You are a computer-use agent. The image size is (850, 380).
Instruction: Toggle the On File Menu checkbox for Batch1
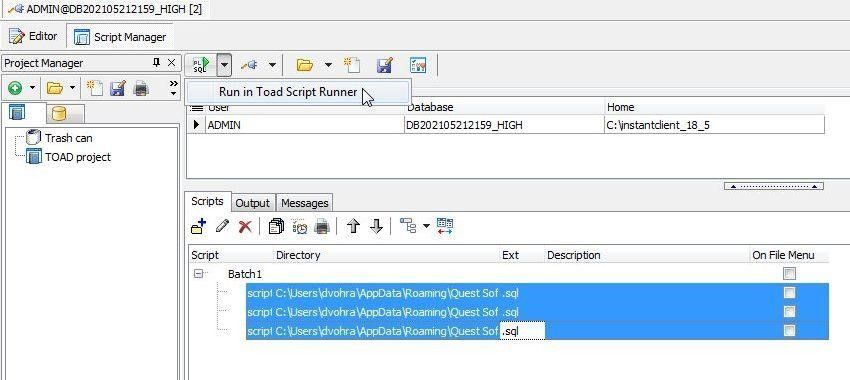789,274
